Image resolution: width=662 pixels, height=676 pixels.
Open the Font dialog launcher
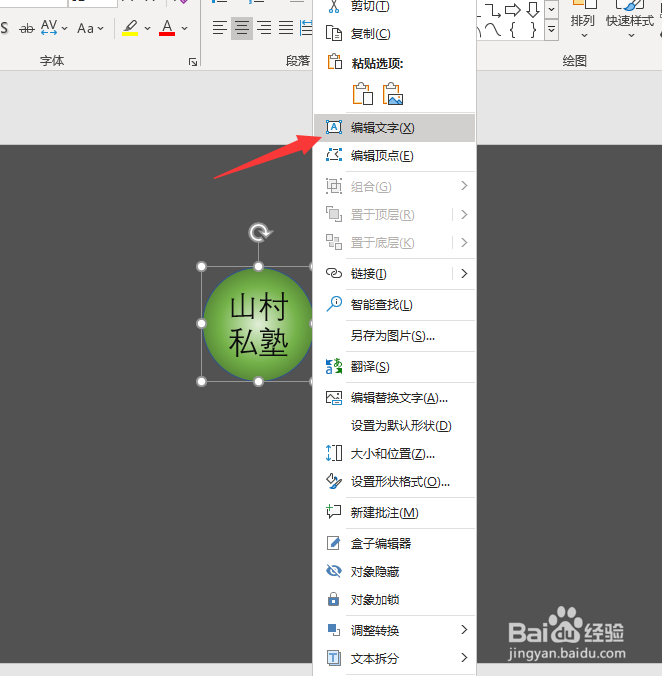pyautogui.click(x=193, y=62)
